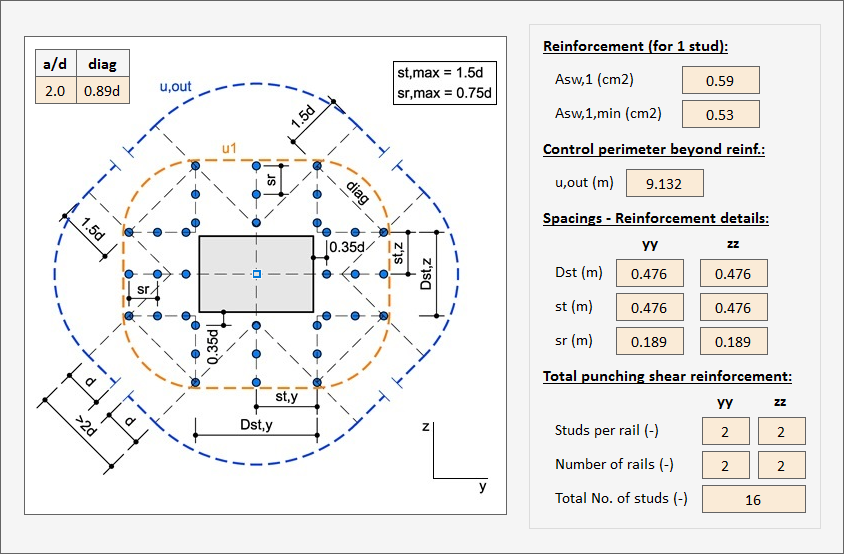The width and height of the screenshot is (844, 554).
Task: Click the 'st,z' dimension label
Action: pyautogui.click(x=398, y=253)
